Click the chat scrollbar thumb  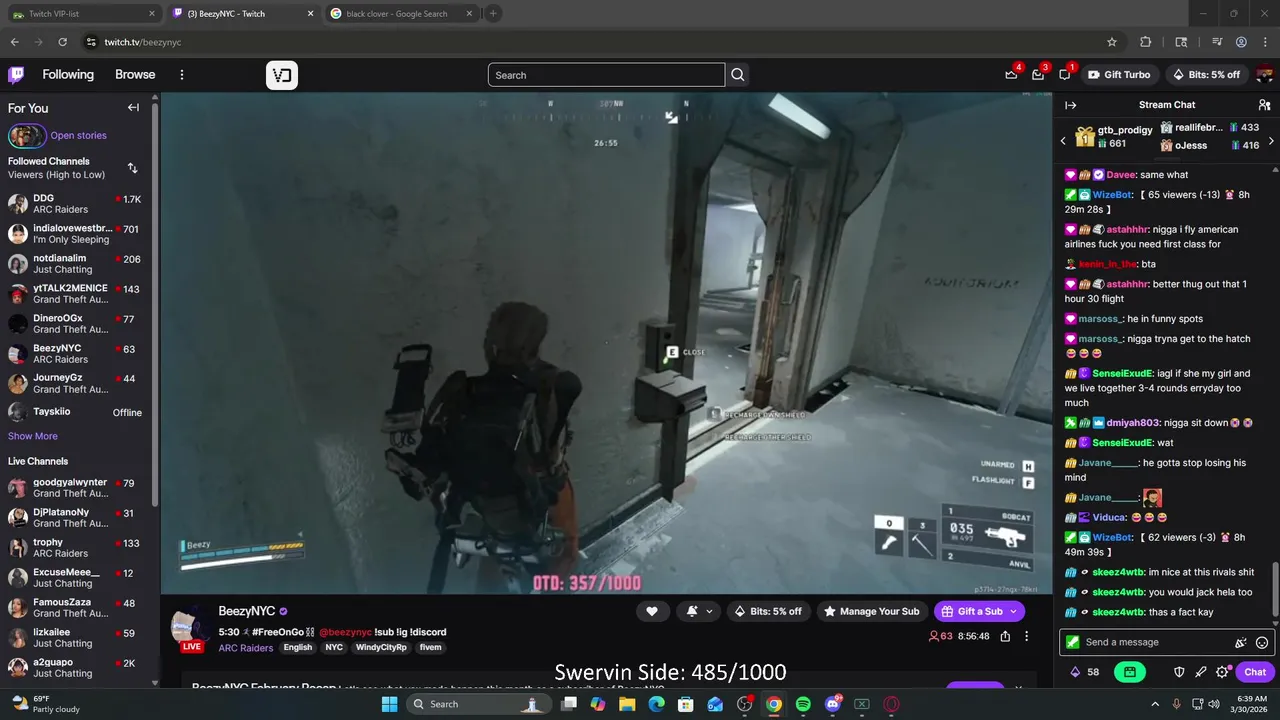pos(1275,588)
